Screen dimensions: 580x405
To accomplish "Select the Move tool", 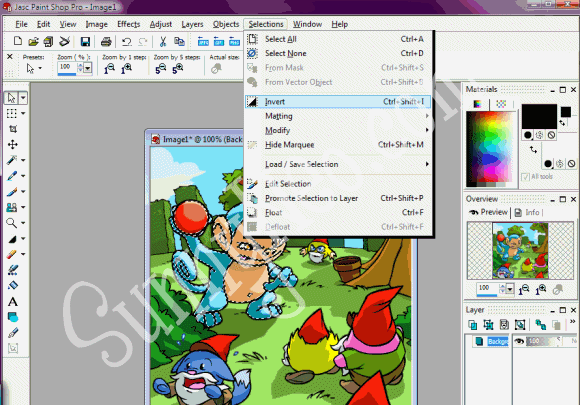I will [13, 145].
